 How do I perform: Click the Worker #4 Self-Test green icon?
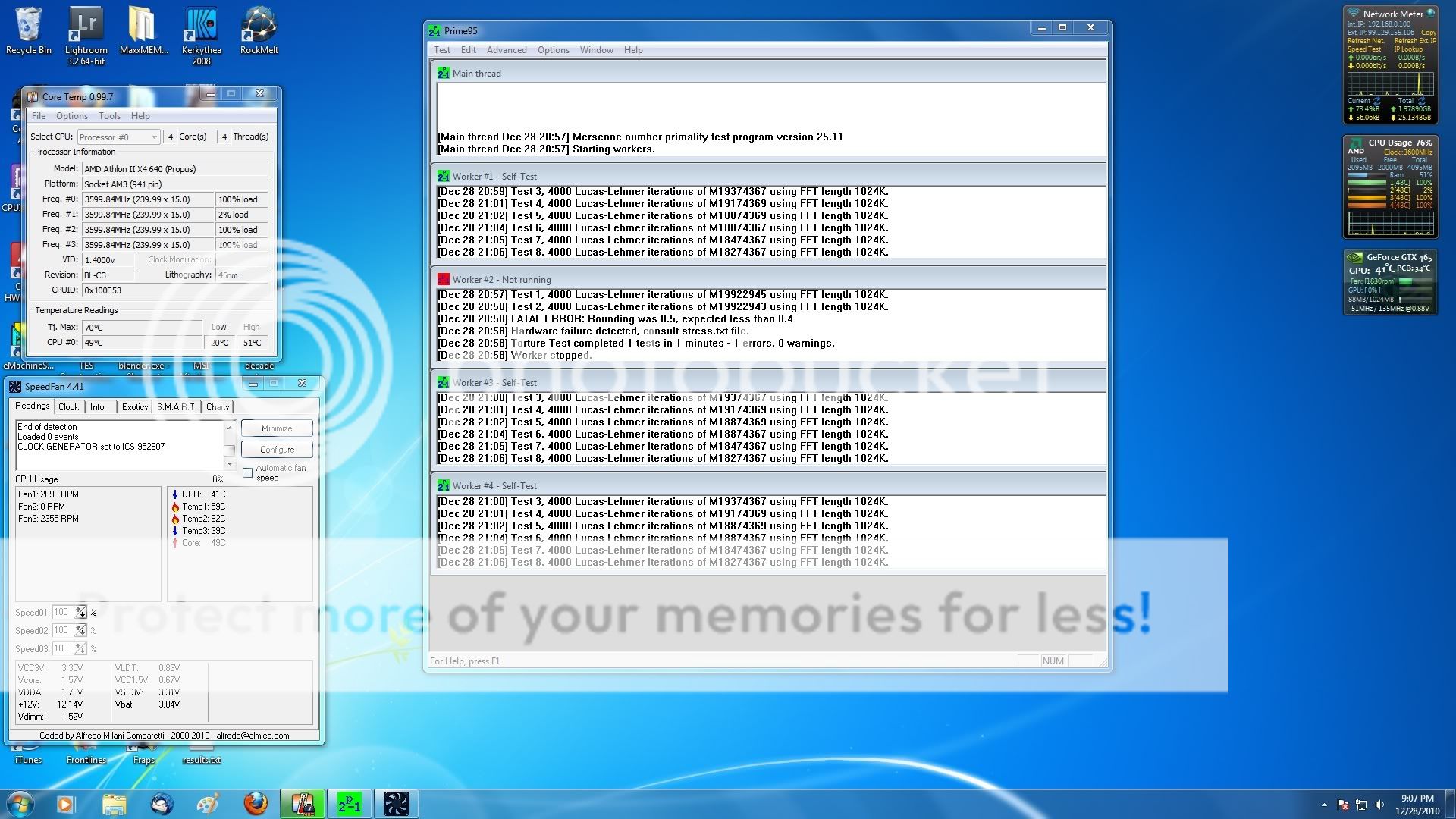point(444,485)
